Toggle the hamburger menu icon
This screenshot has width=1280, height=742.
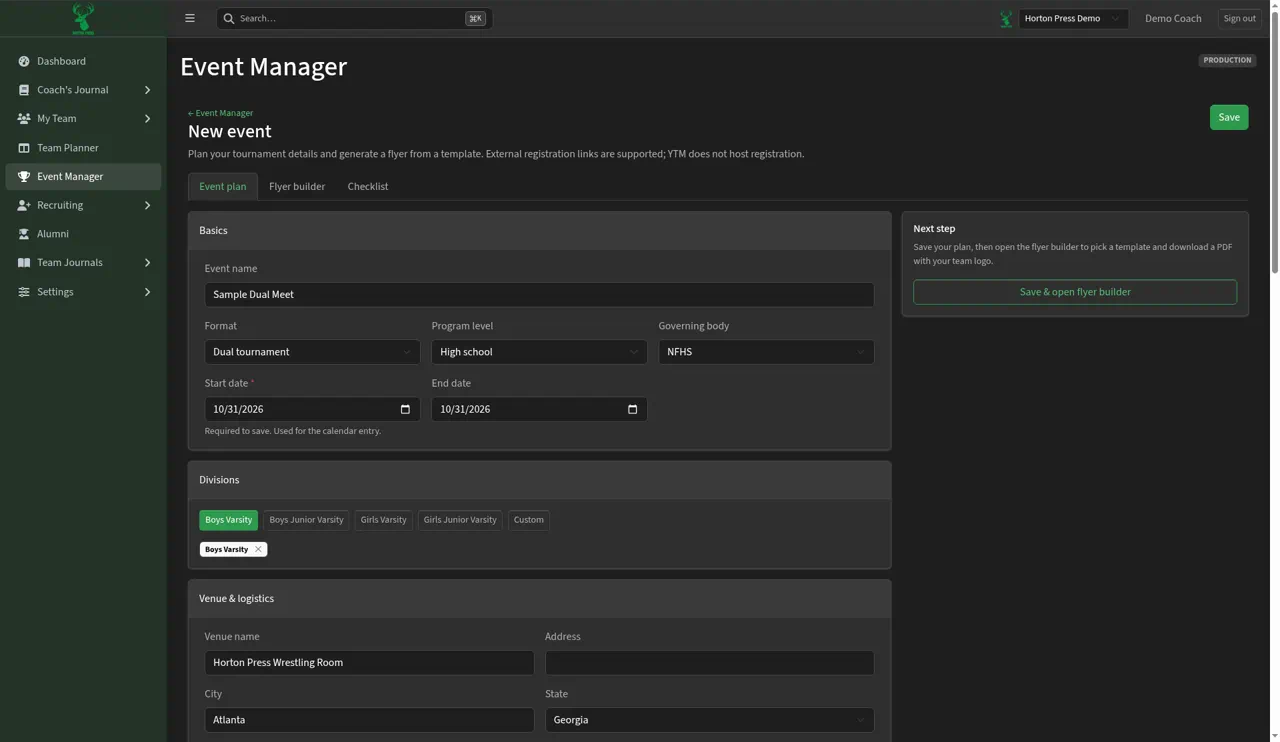pyautogui.click(x=190, y=18)
